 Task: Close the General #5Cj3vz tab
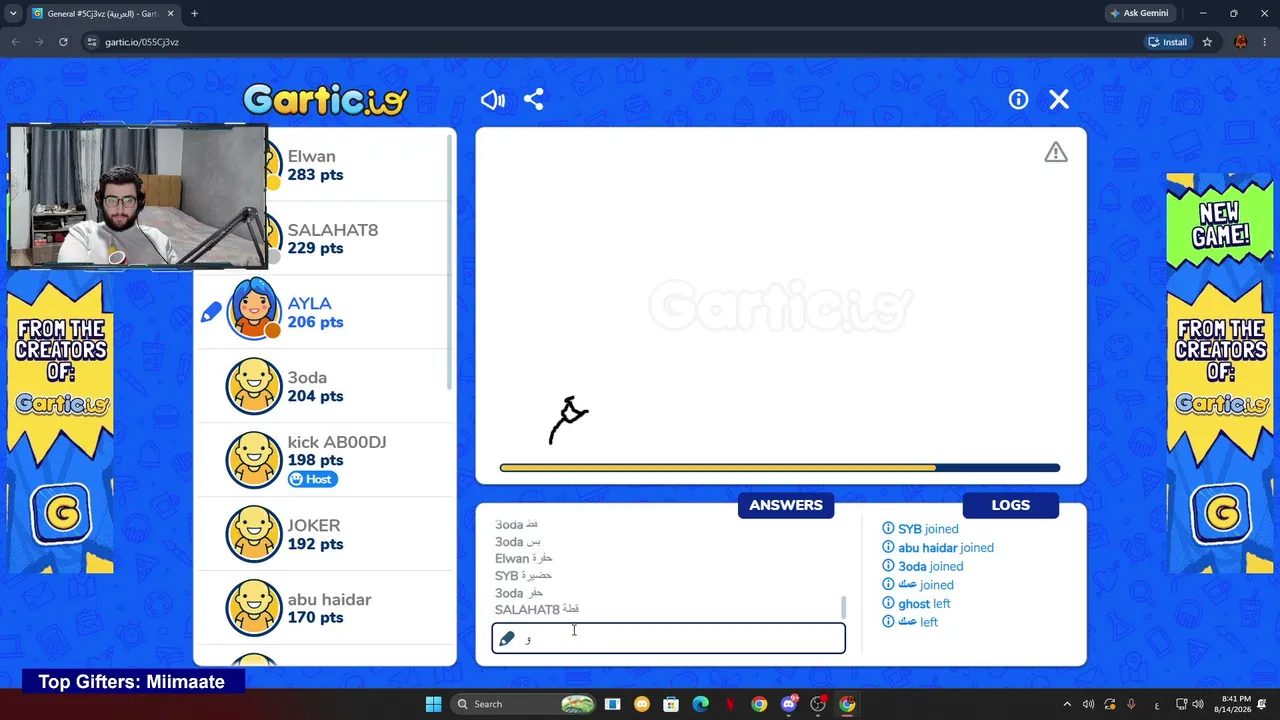170,14
